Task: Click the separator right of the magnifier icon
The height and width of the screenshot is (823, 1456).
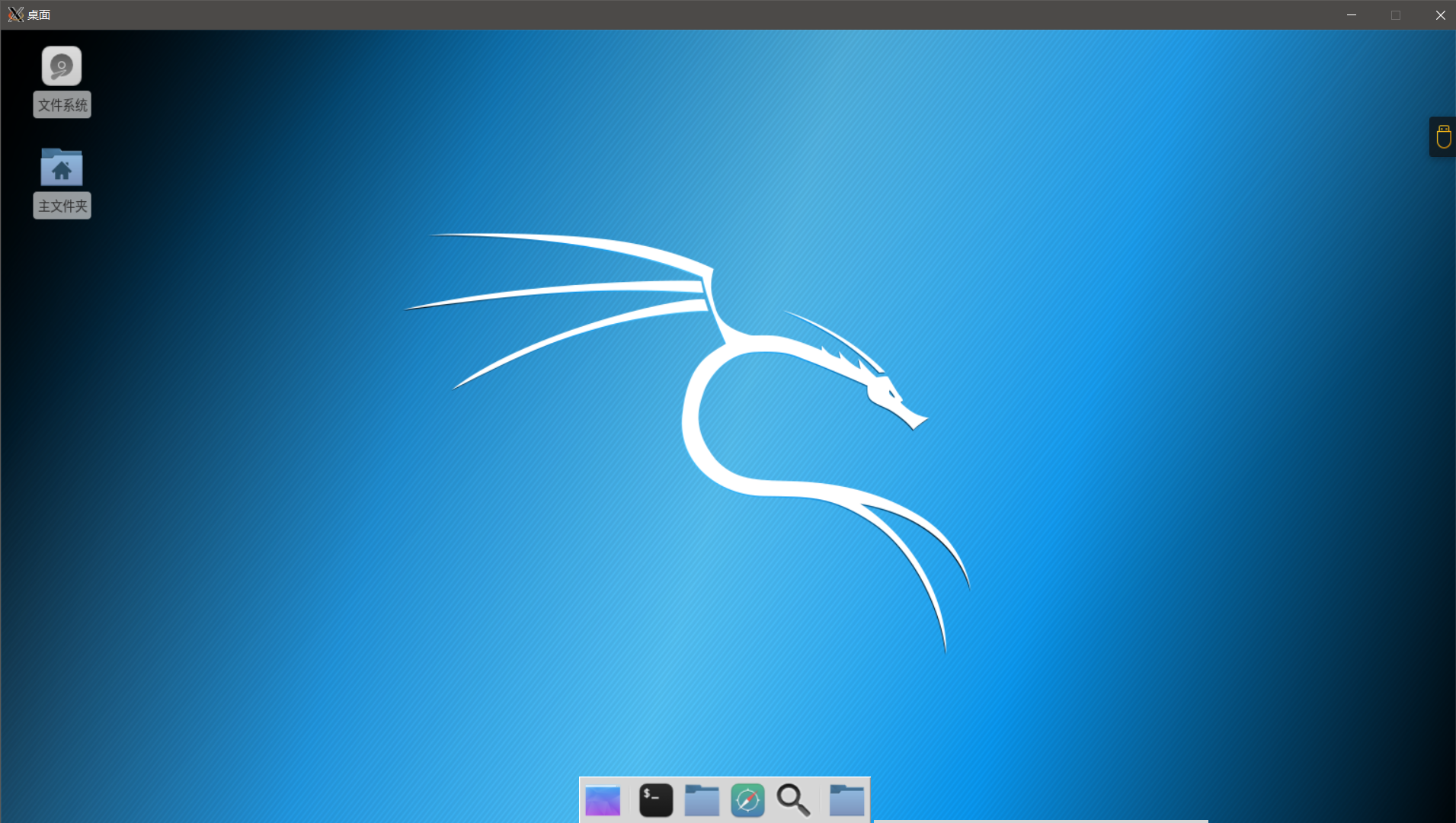Action: click(820, 800)
